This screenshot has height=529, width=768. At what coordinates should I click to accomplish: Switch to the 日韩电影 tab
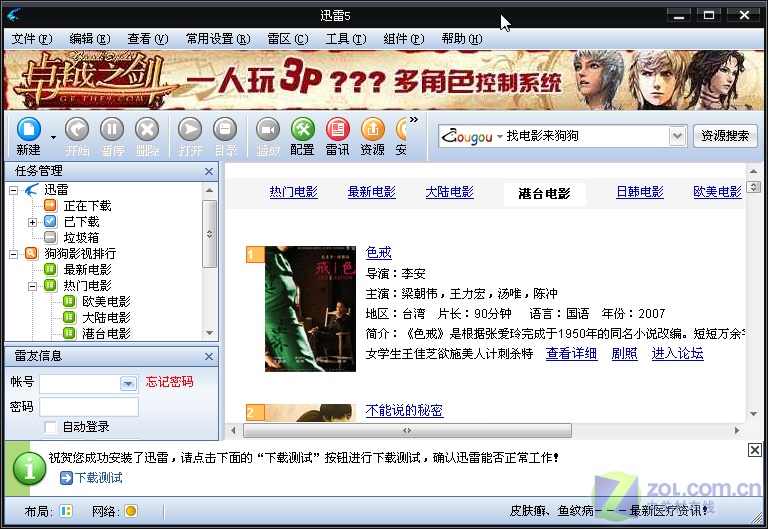(640, 192)
